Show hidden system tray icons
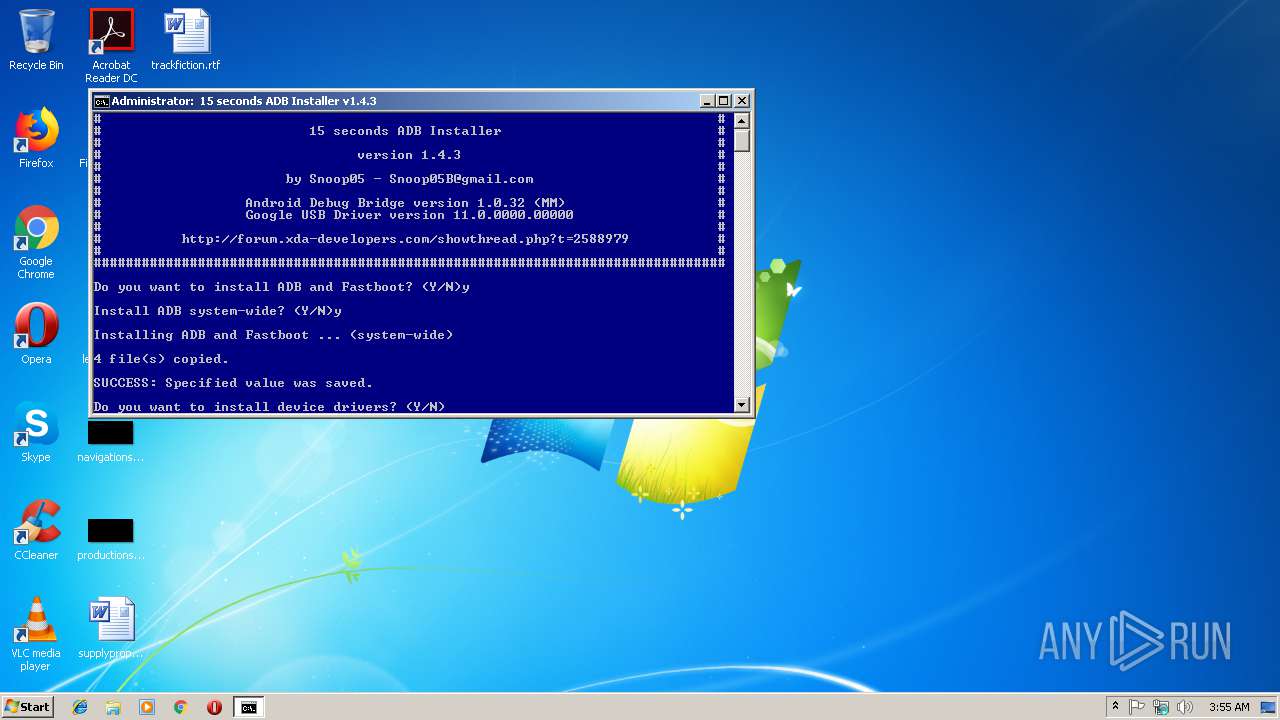Screen dimensions: 1280x720 (1115, 707)
